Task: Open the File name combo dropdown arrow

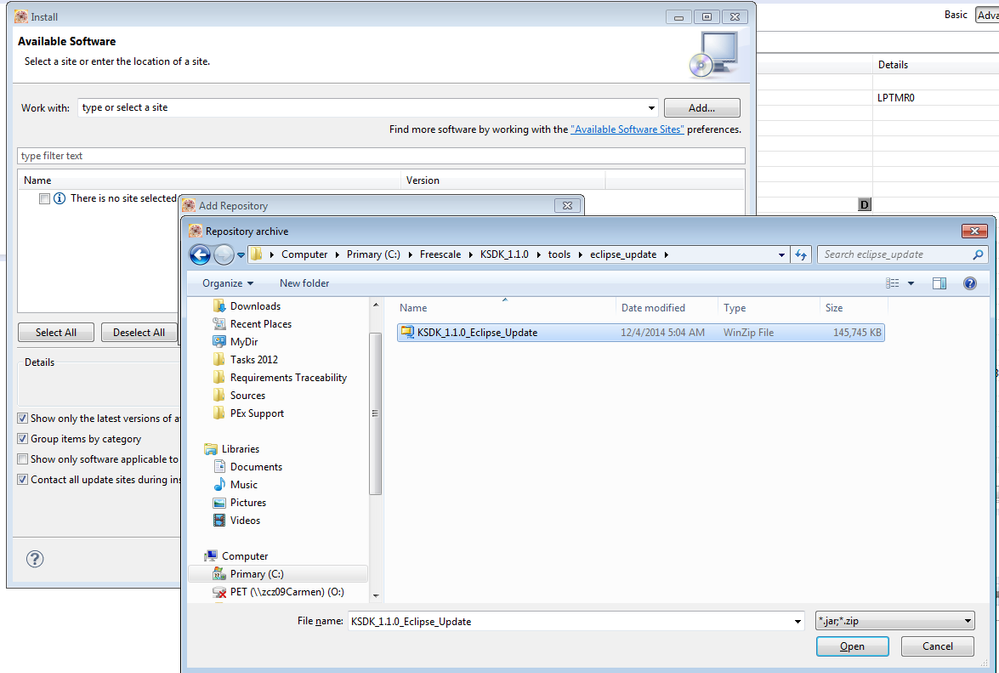Action: click(x=798, y=621)
